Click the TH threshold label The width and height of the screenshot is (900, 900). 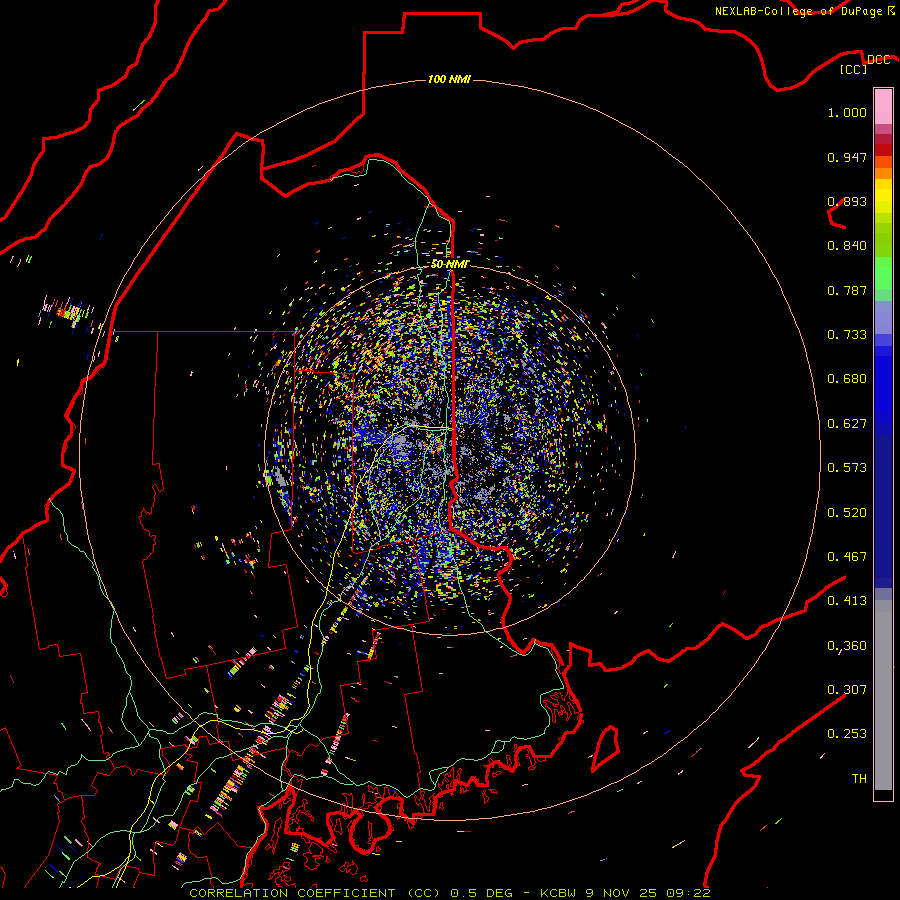tap(859, 779)
